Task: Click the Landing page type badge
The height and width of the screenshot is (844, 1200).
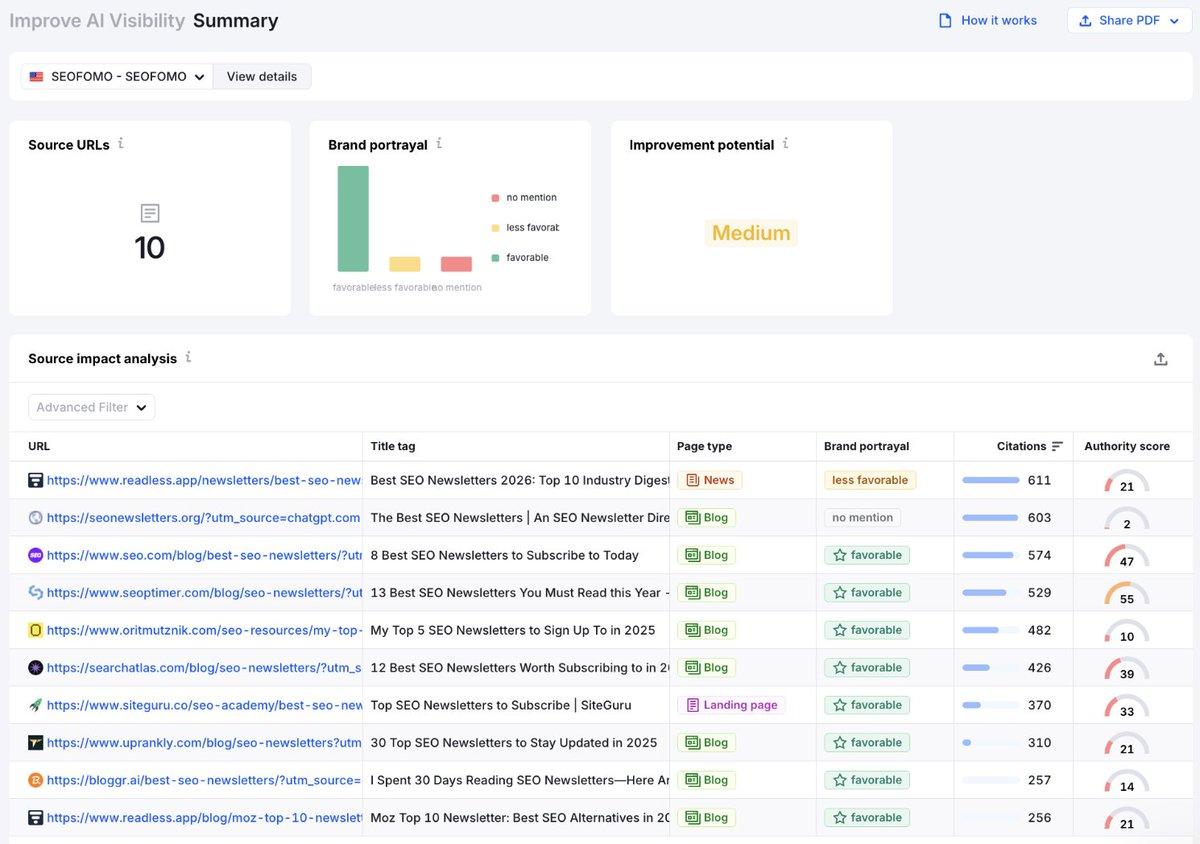Action: click(731, 705)
